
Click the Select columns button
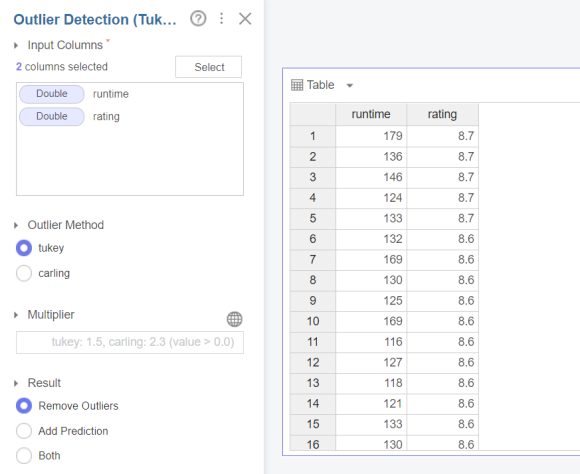pyautogui.click(x=209, y=67)
